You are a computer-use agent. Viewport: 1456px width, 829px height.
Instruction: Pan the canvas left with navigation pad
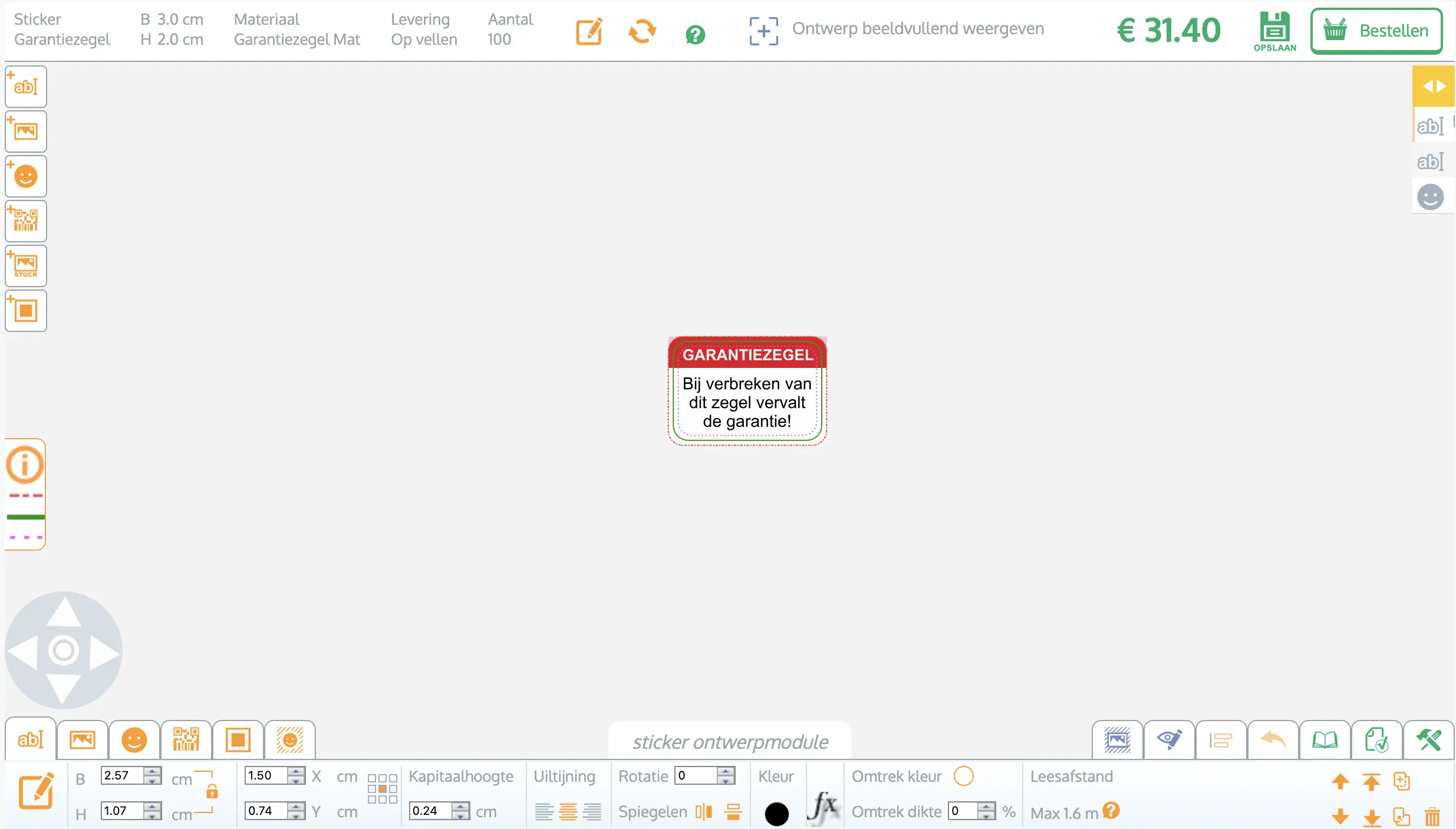click(24, 652)
